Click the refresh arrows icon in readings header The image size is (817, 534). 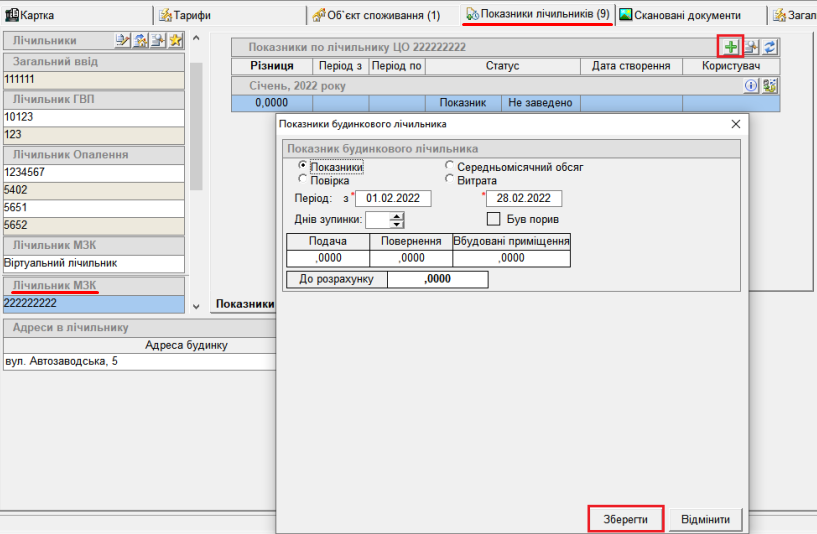771,47
